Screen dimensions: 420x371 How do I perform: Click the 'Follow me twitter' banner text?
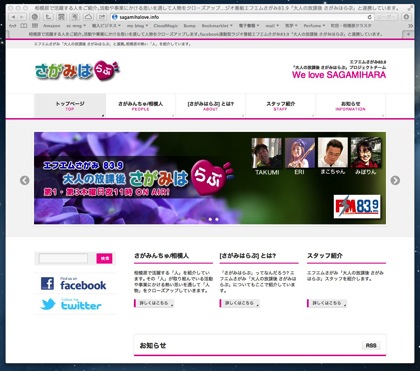point(81,304)
